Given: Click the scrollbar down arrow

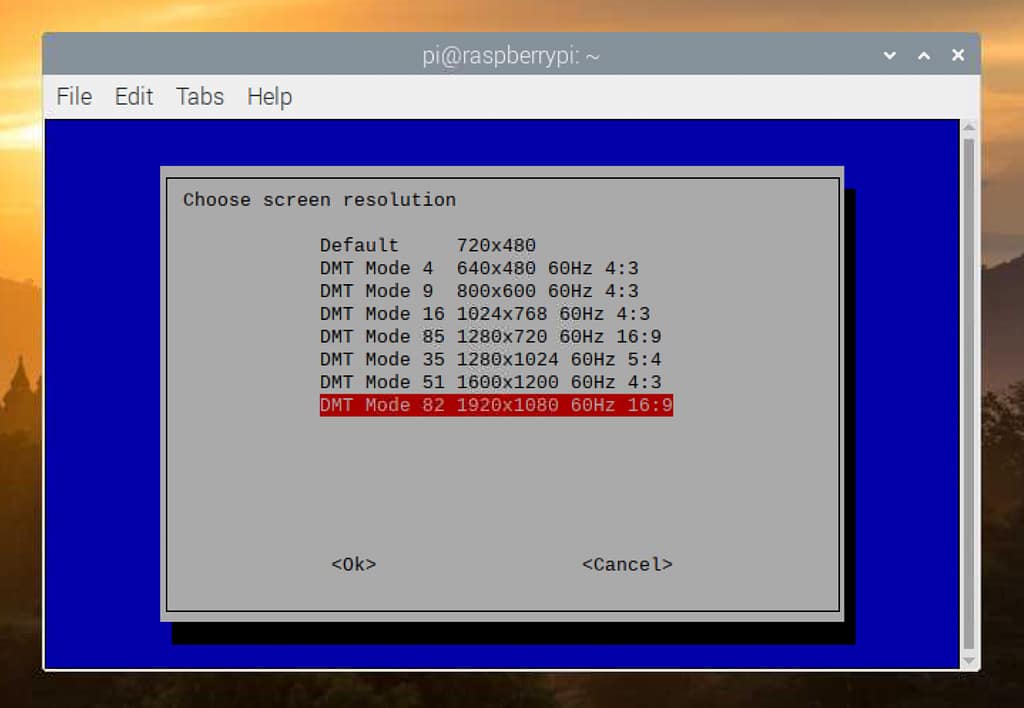Looking at the screenshot, I should point(968,661).
